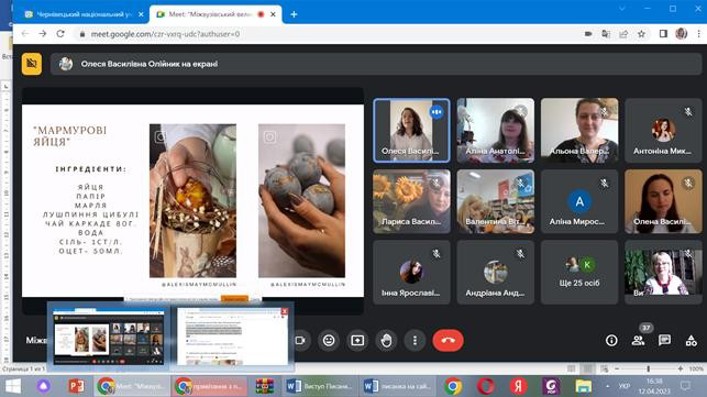Select Інна Ярославі... participant tile
The width and height of the screenshot is (707, 397).
click(411, 272)
